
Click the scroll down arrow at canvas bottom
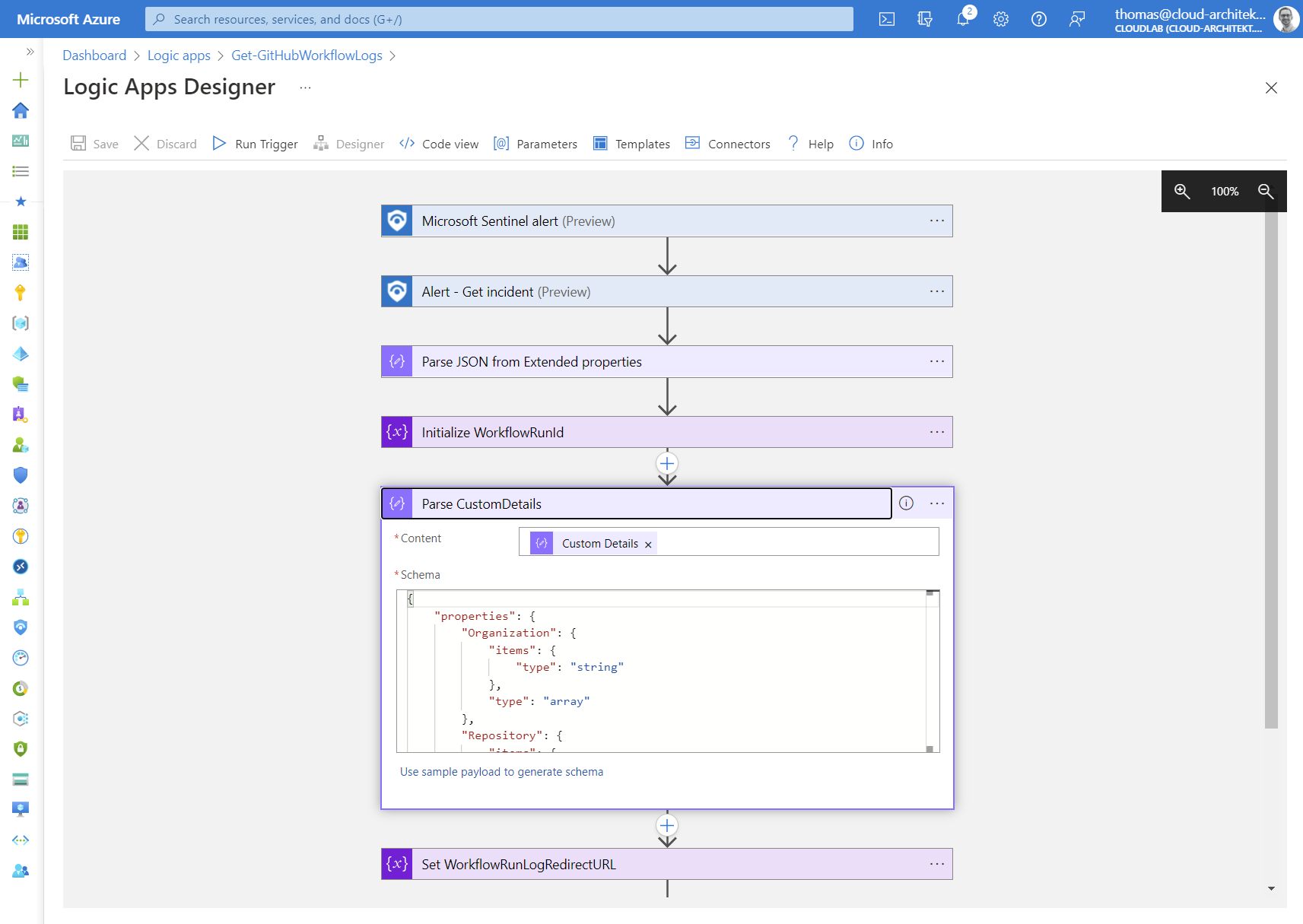click(1271, 888)
